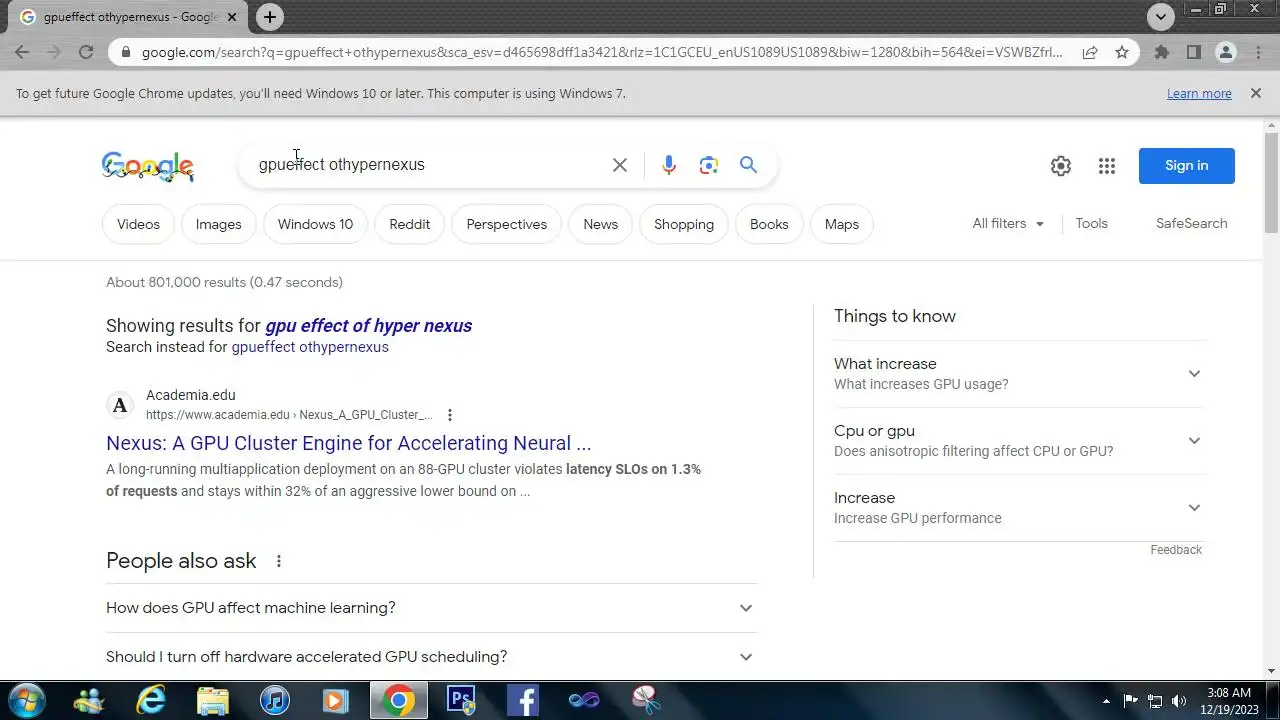The width and height of the screenshot is (1280, 720).
Task: Filter results by Videos
Action: click(138, 224)
